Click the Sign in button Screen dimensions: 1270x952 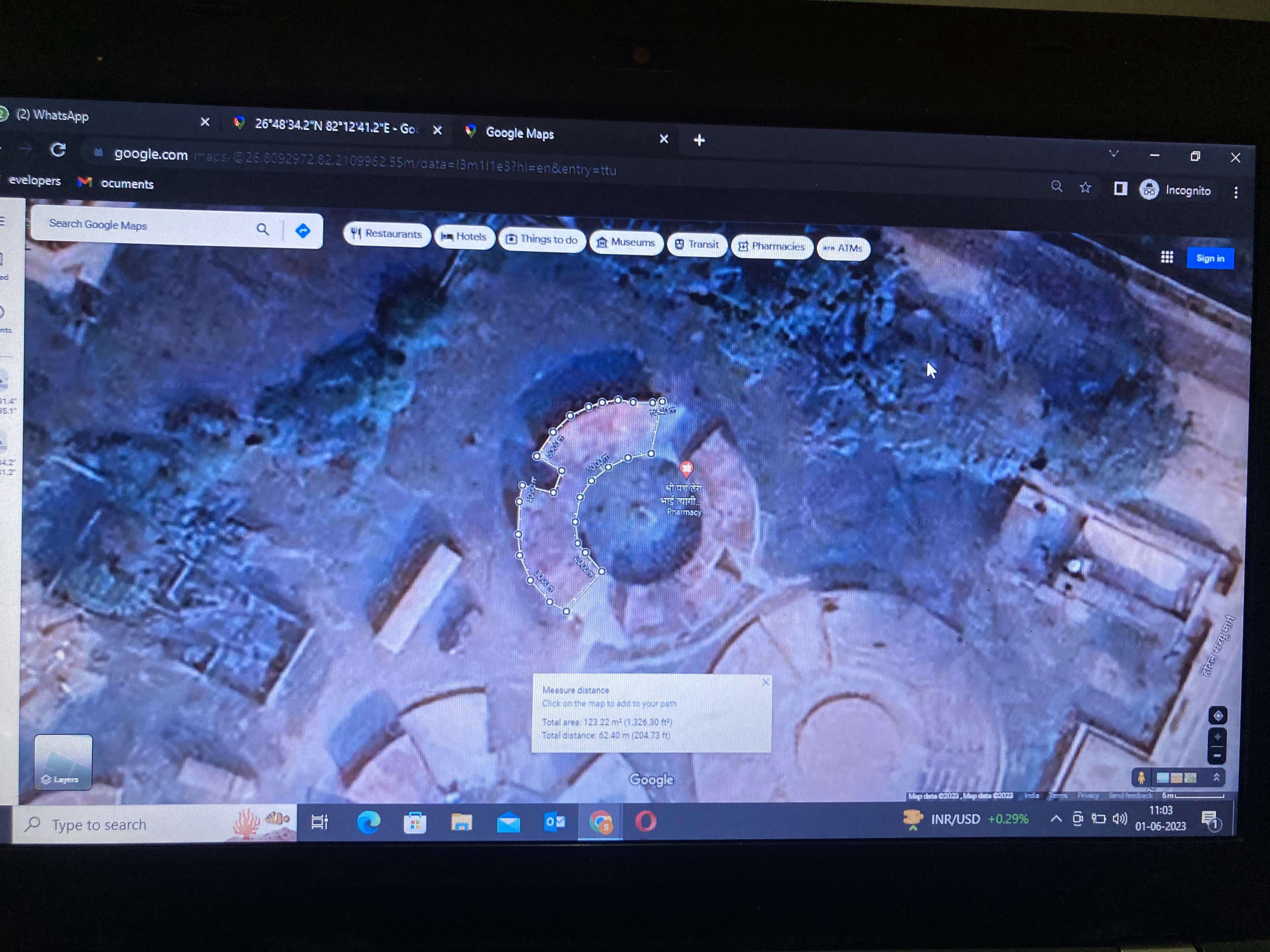point(1210,258)
